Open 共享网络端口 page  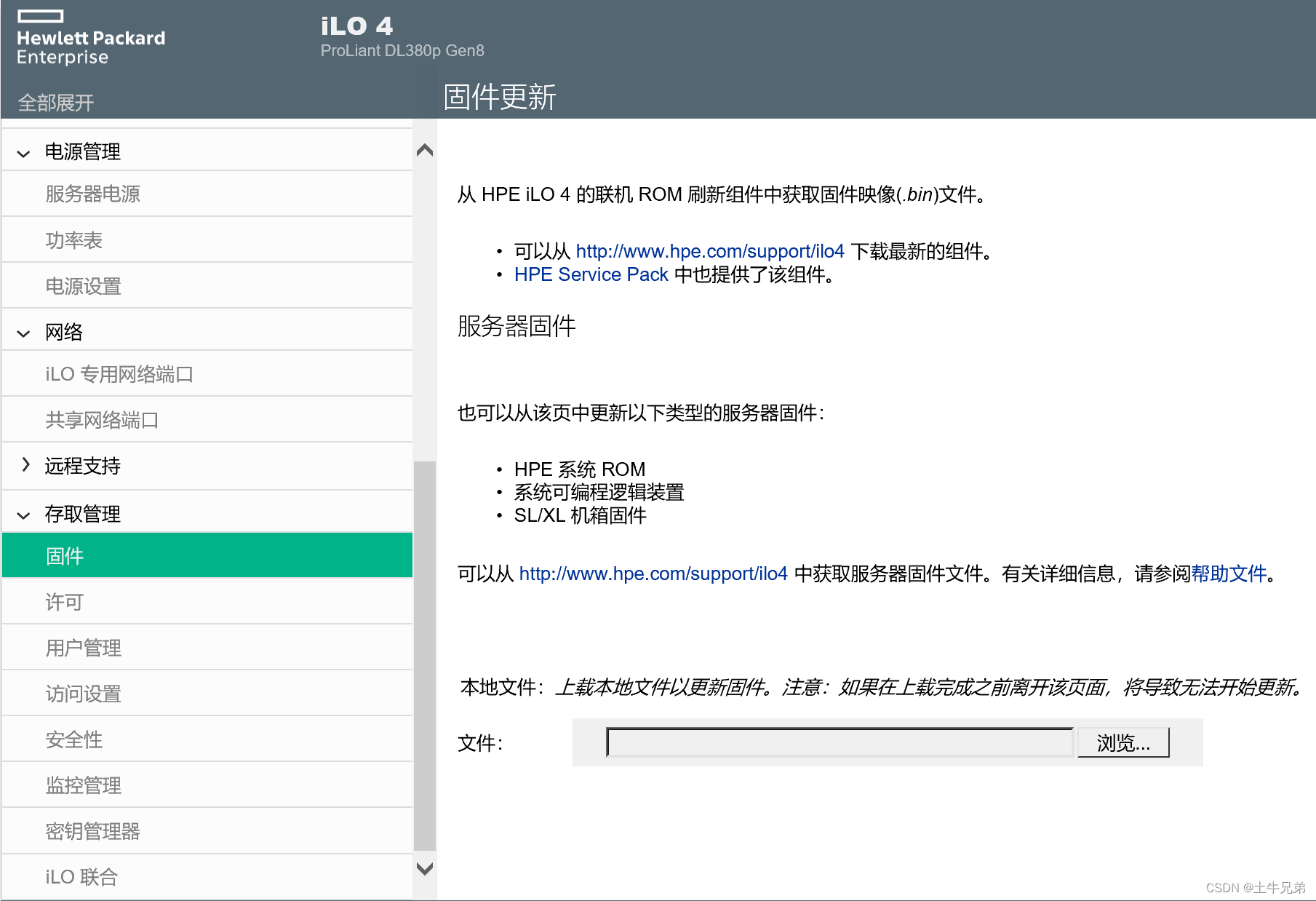pyautogui.click(x=207, y=420)
